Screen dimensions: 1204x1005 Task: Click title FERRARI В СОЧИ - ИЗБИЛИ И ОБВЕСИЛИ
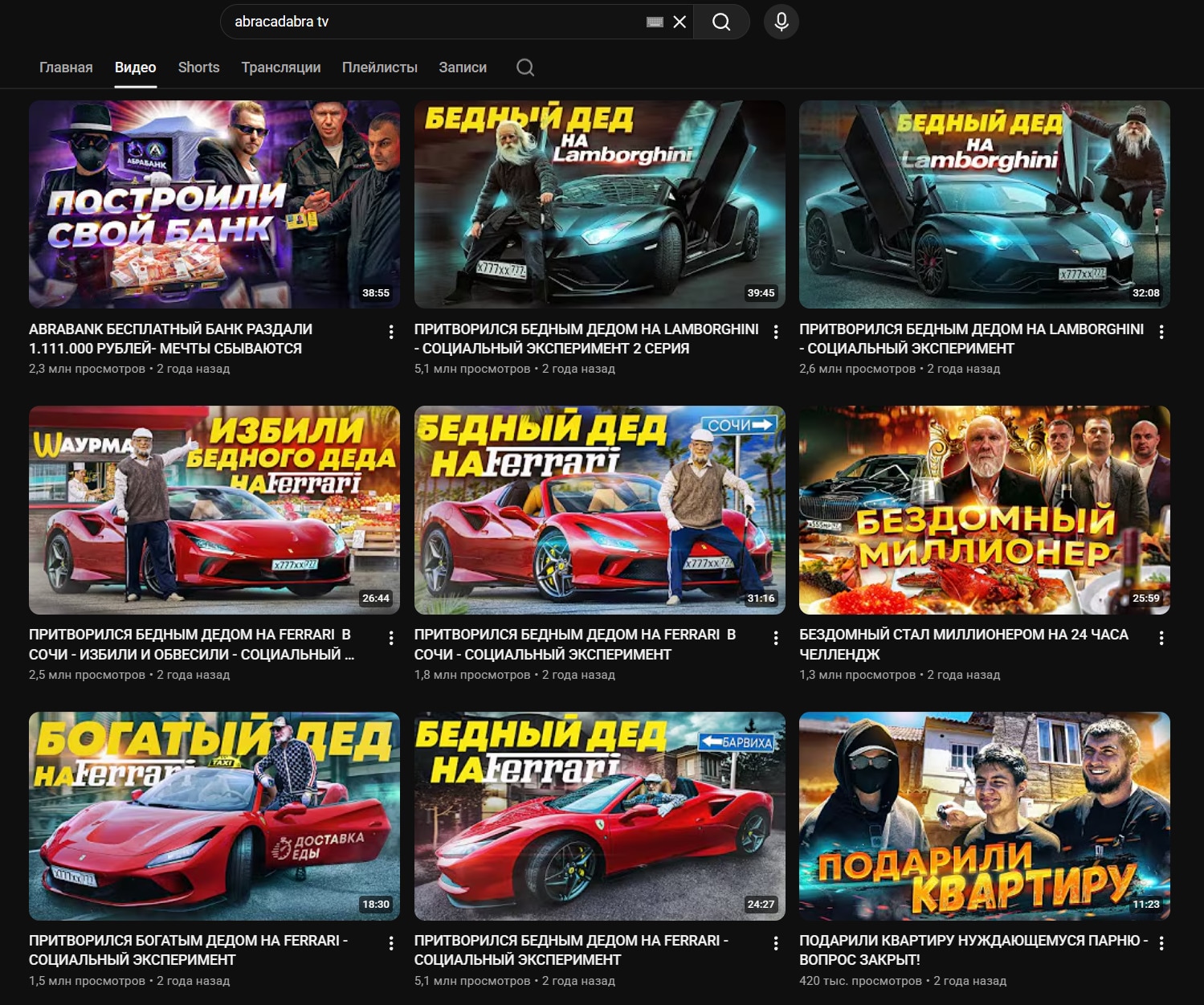(191, 644)
